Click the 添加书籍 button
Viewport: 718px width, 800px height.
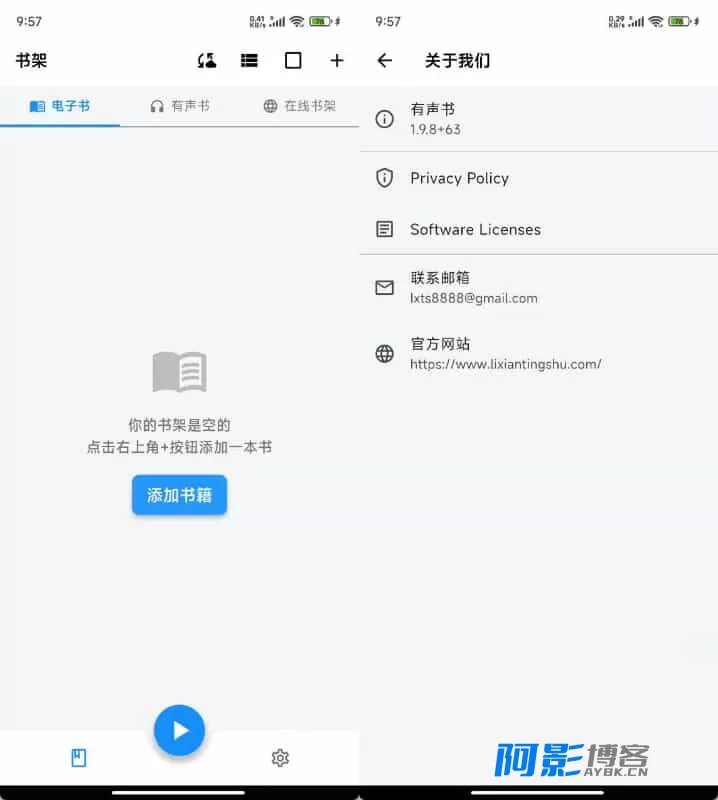tap(179, 495)
